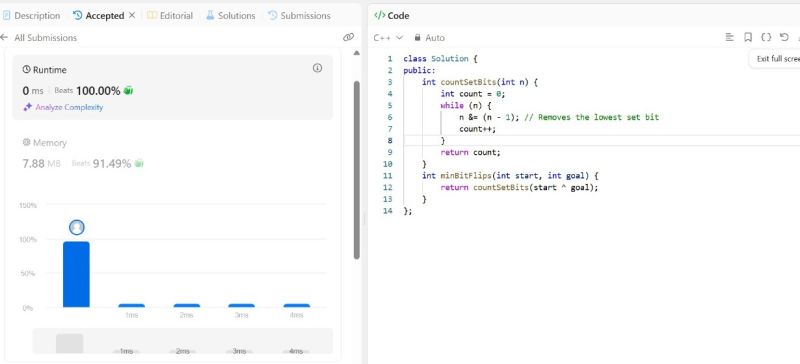
Task: Click the 'count++;' line
Action: (478, 129)
